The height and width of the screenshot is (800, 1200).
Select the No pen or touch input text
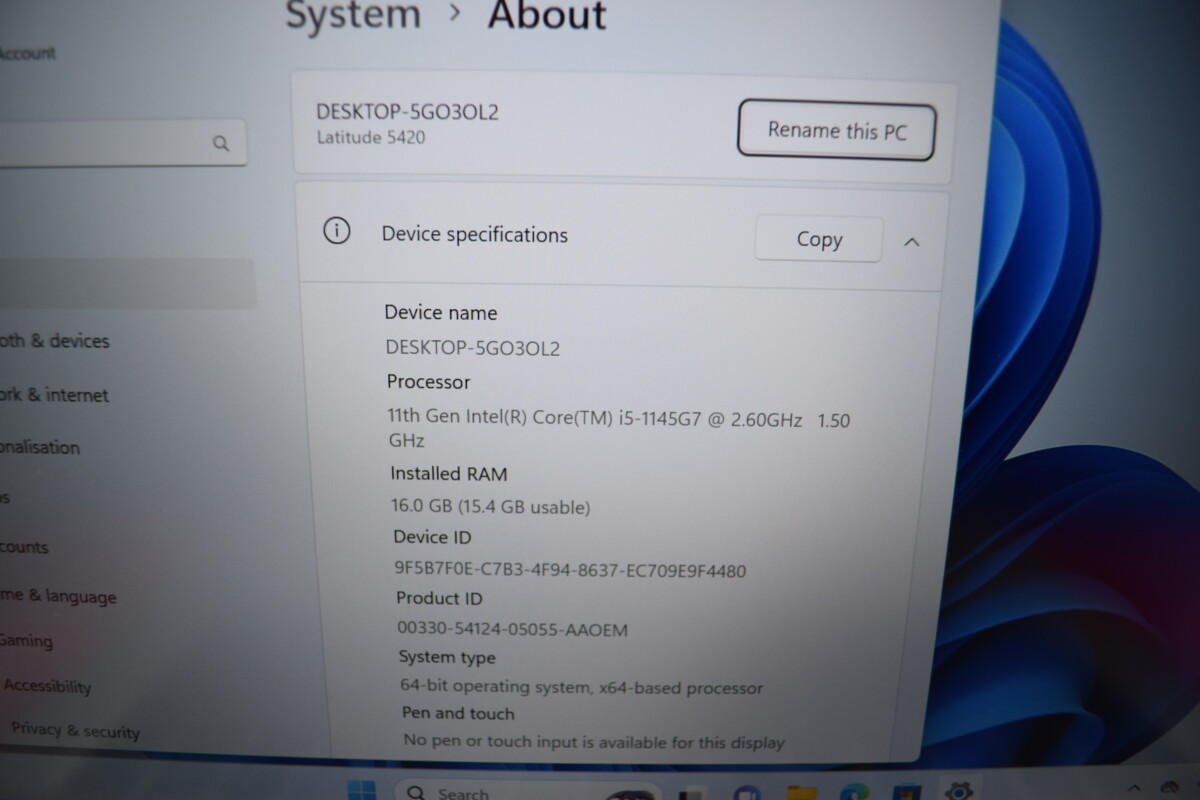(594, 742)
